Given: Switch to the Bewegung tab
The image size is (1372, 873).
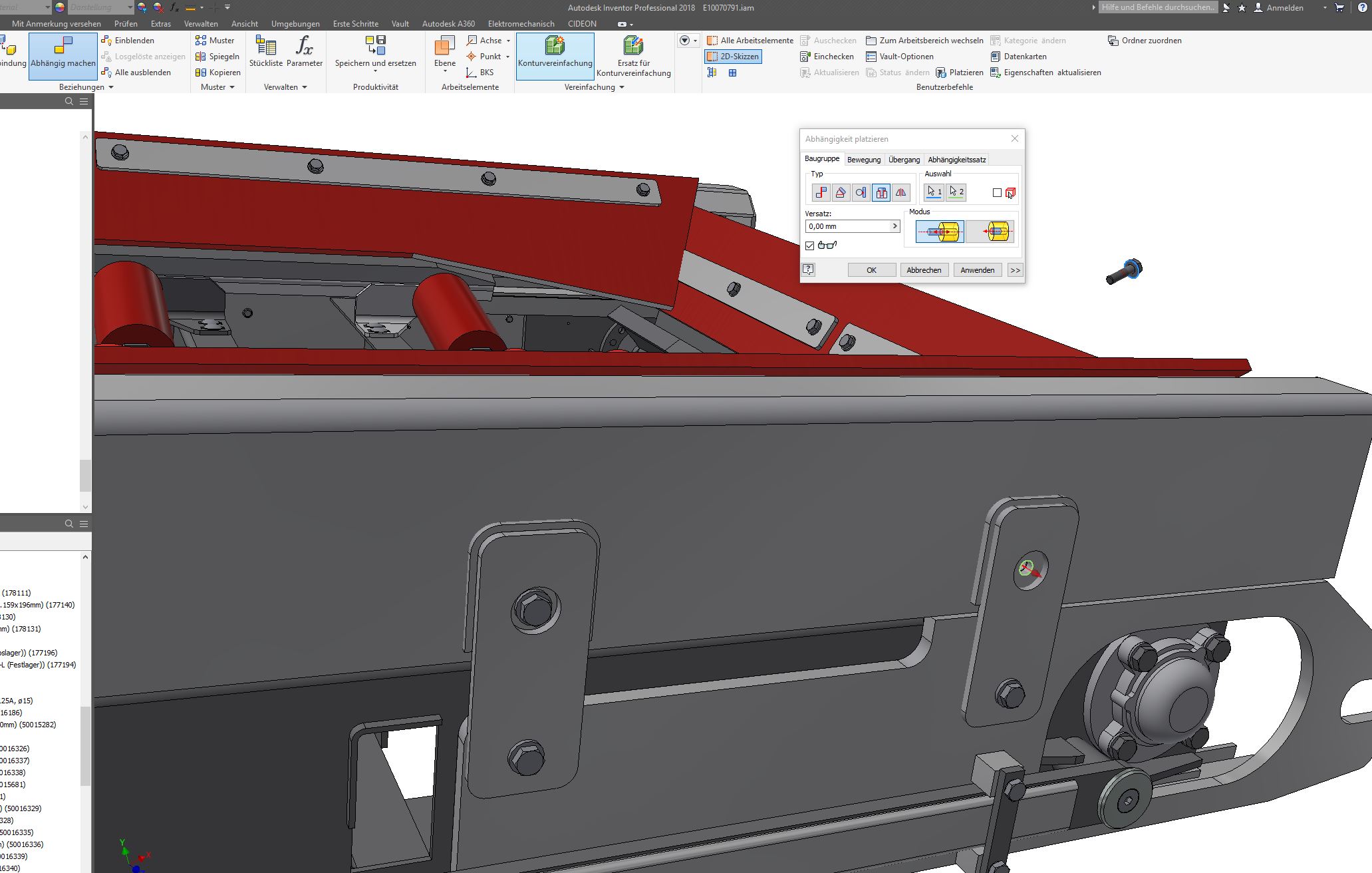Looking at the screenshot, I should pos(863,160).
